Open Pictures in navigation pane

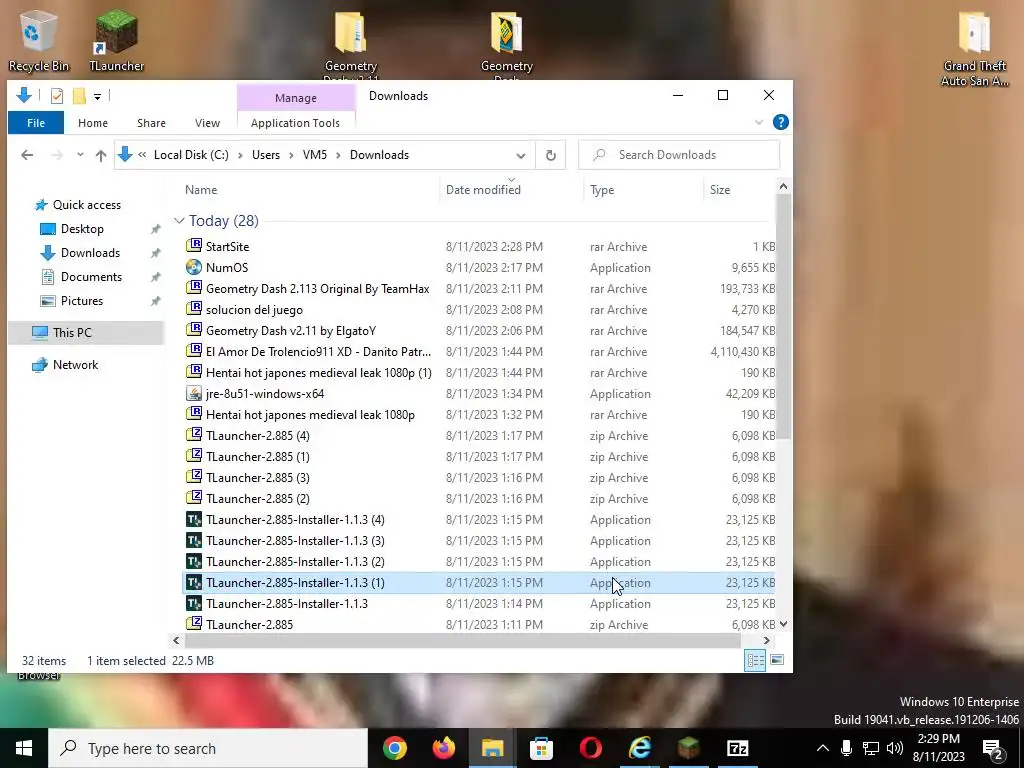click(82, 301)
